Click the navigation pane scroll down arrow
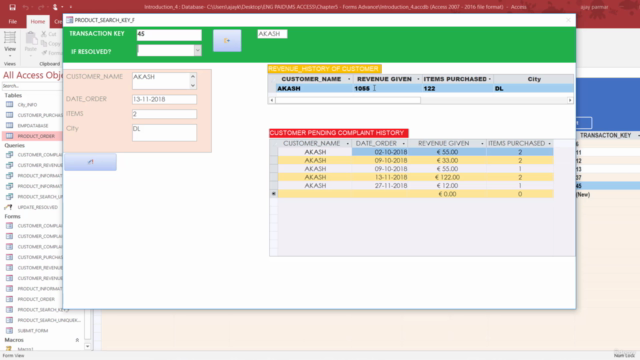This screenshot has width=640, height=360. point(87,346)
